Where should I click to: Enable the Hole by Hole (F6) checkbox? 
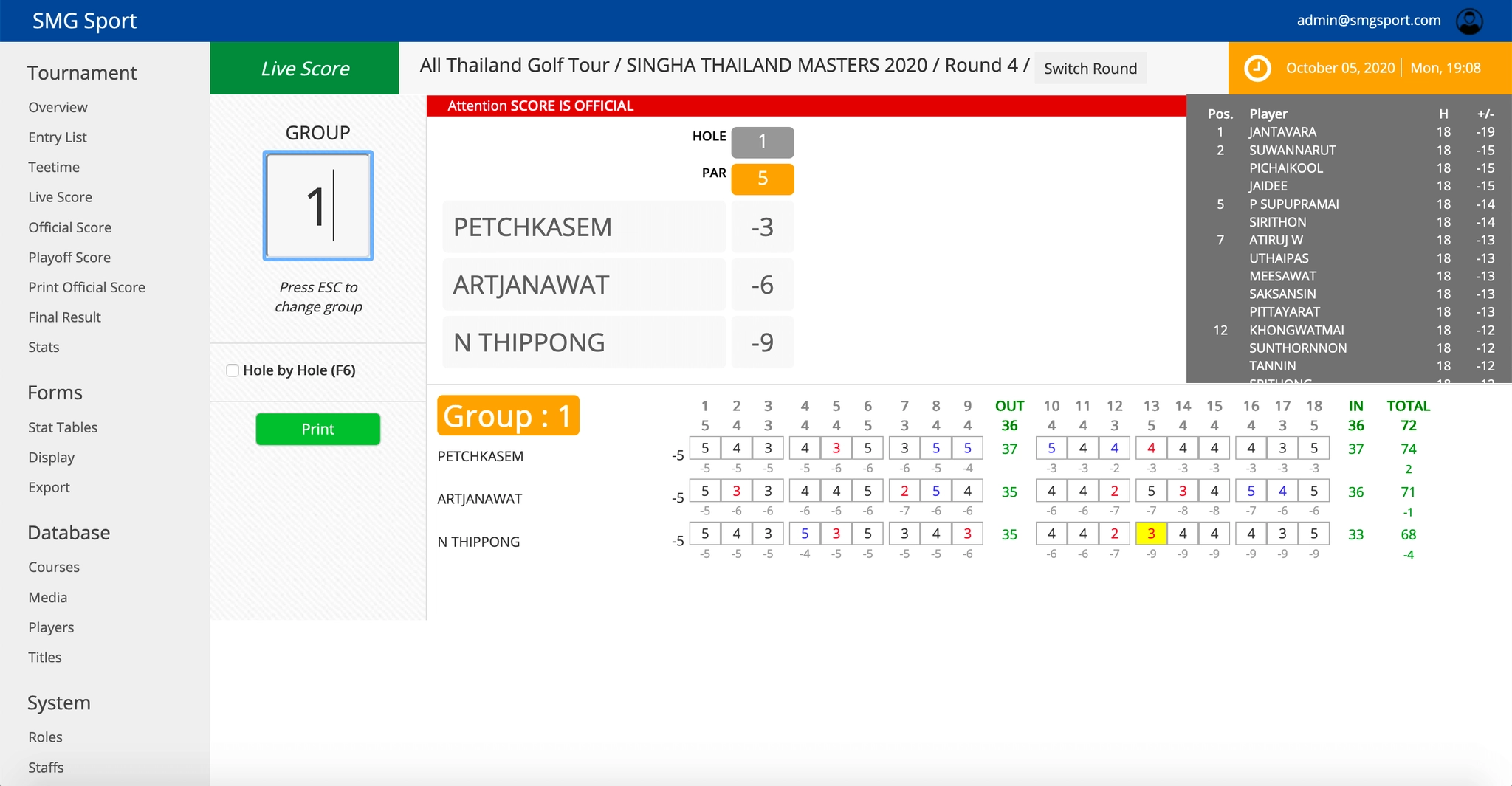[x=233, y=370]
